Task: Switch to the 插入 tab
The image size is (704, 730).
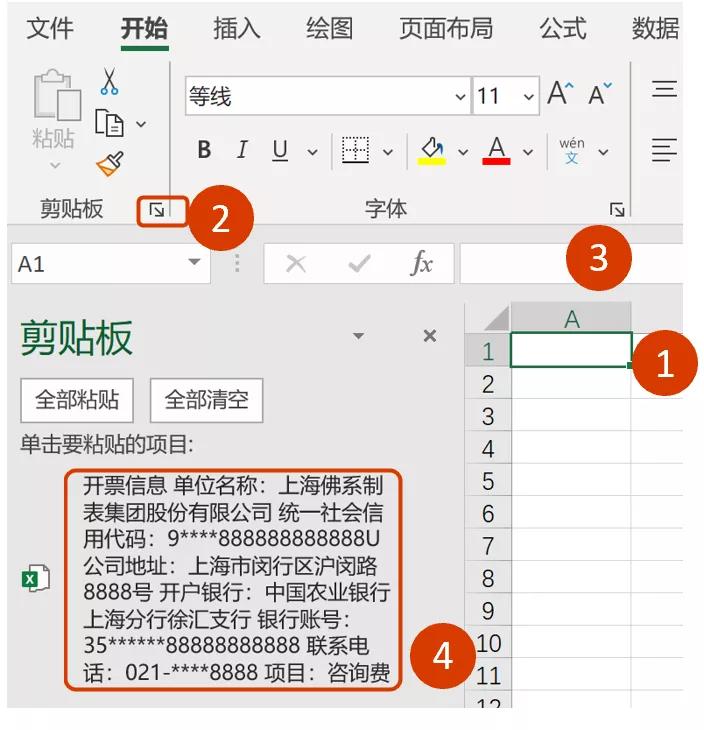Action: tap(237, 28)
